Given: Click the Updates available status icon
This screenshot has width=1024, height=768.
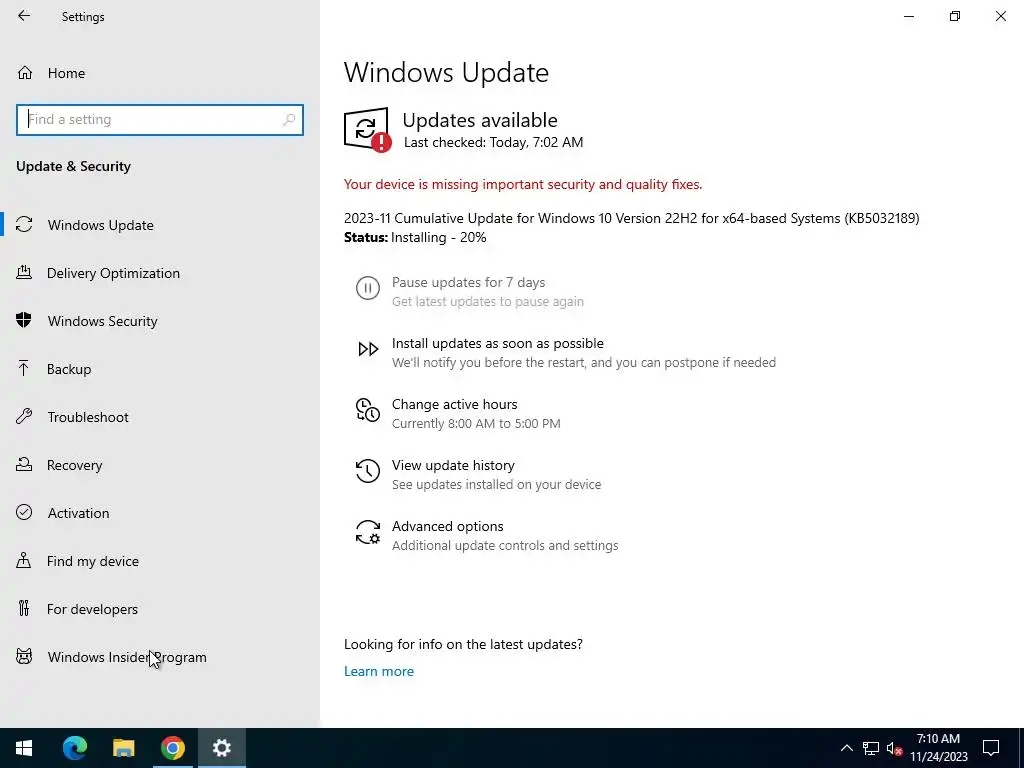Looking at the screenshot, I should tap(367, 129).
